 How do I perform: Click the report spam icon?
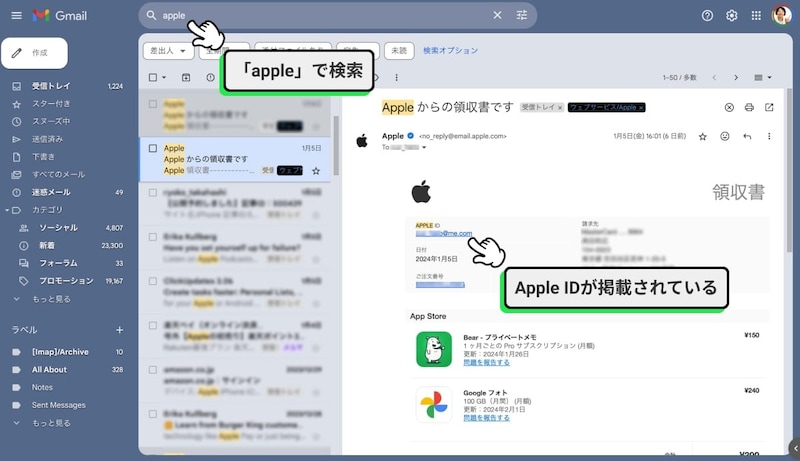210,78
